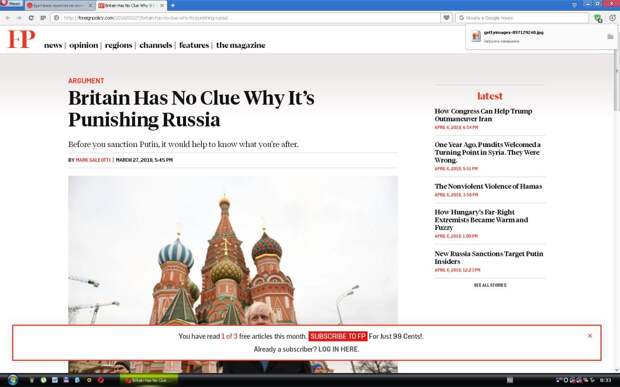The height and width of the screenshot is (387, 620).
Task: Click the FP logo
Action: 21,39
